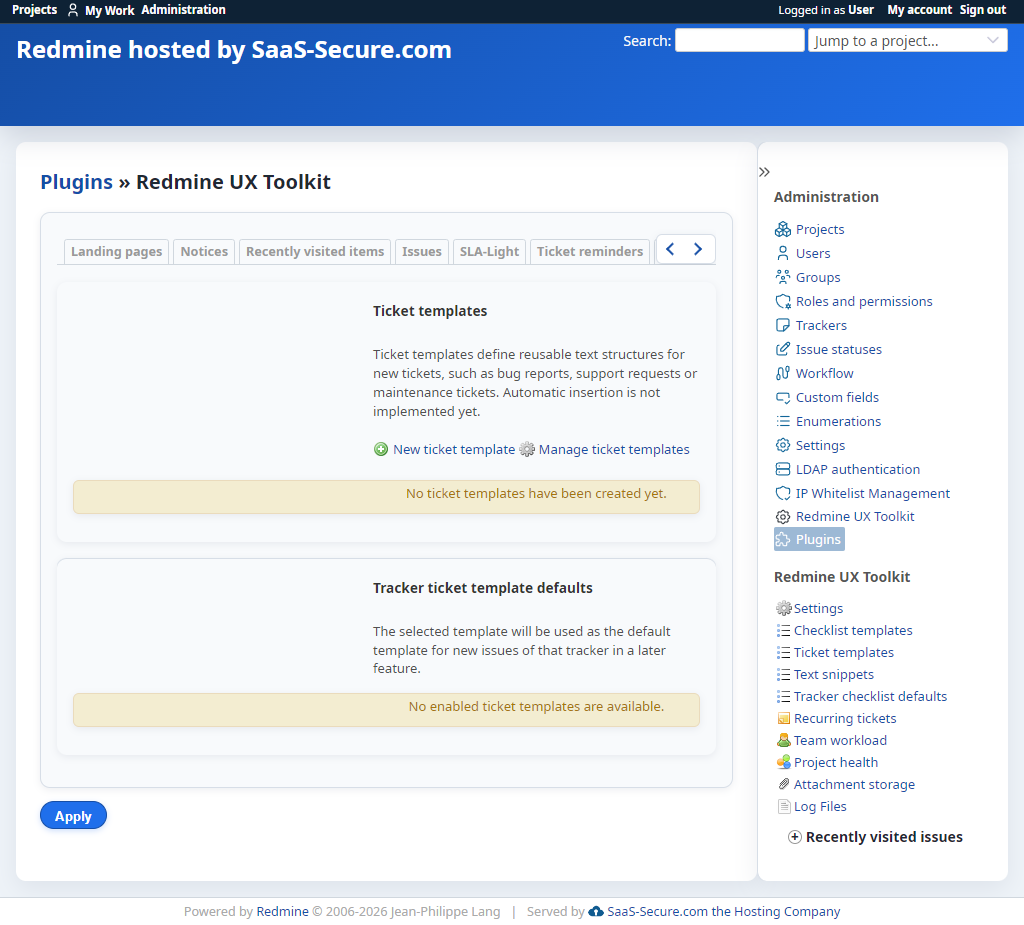Click the gear icon beside UX Toolkit Settings
Screen dimensions: 1024x925
coord(784,608)
